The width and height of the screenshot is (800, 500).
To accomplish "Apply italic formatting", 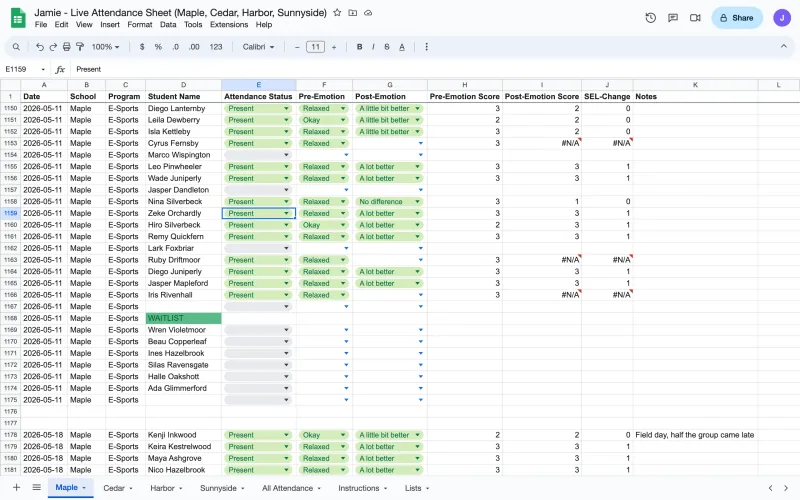I will tap(373, 47).
